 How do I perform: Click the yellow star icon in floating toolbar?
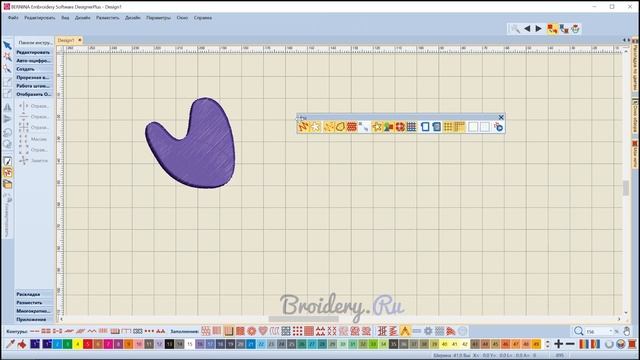377,127
